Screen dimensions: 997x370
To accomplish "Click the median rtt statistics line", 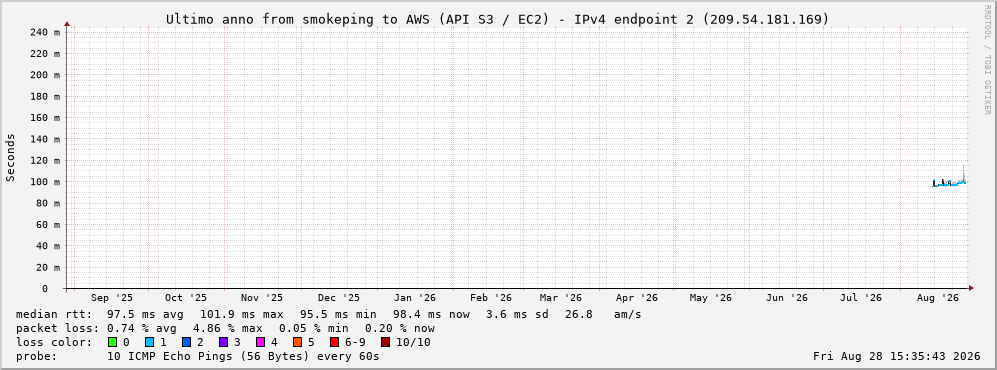I will click(328, 314).
